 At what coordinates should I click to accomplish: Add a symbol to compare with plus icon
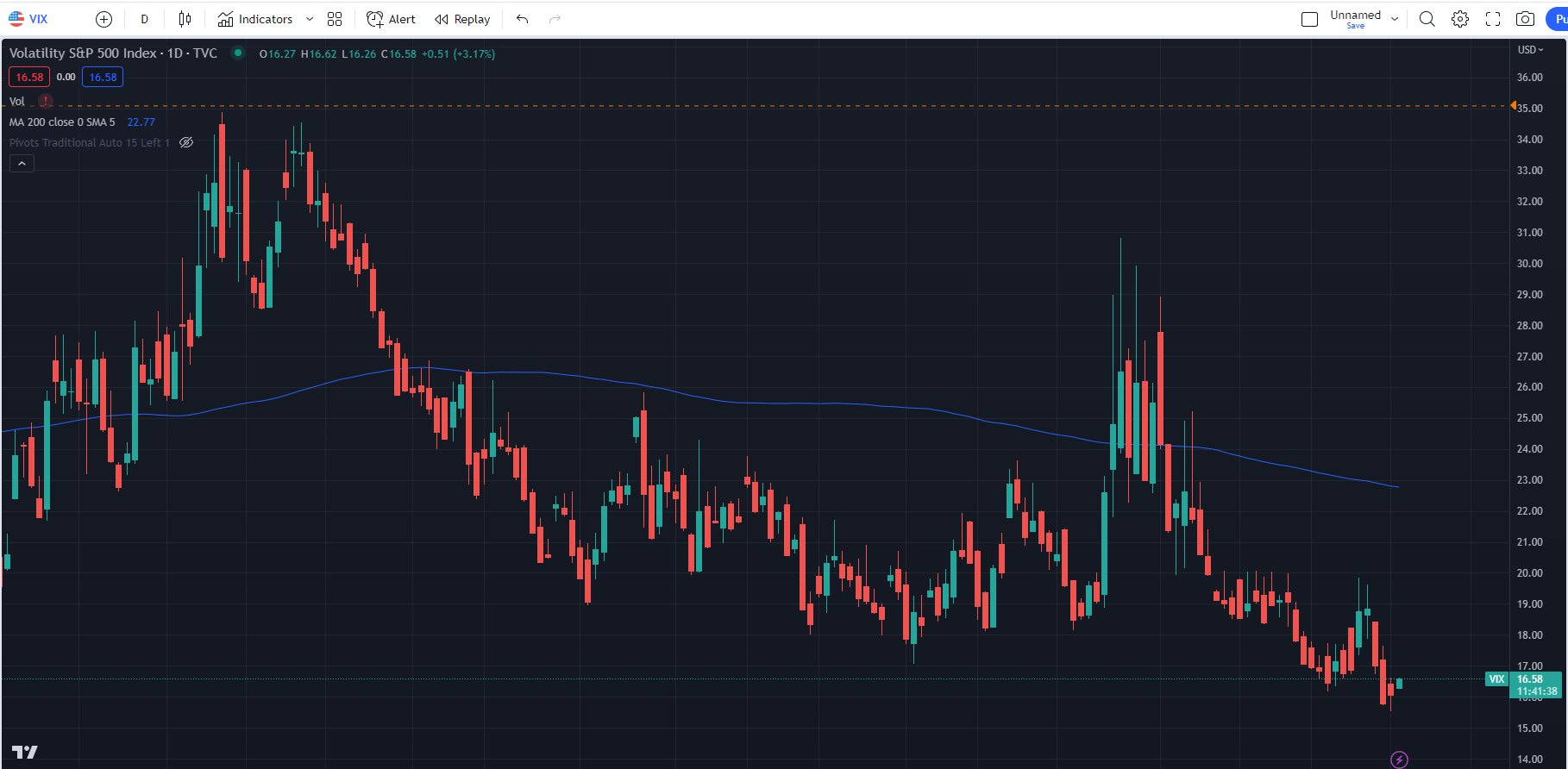click(103, 19)
